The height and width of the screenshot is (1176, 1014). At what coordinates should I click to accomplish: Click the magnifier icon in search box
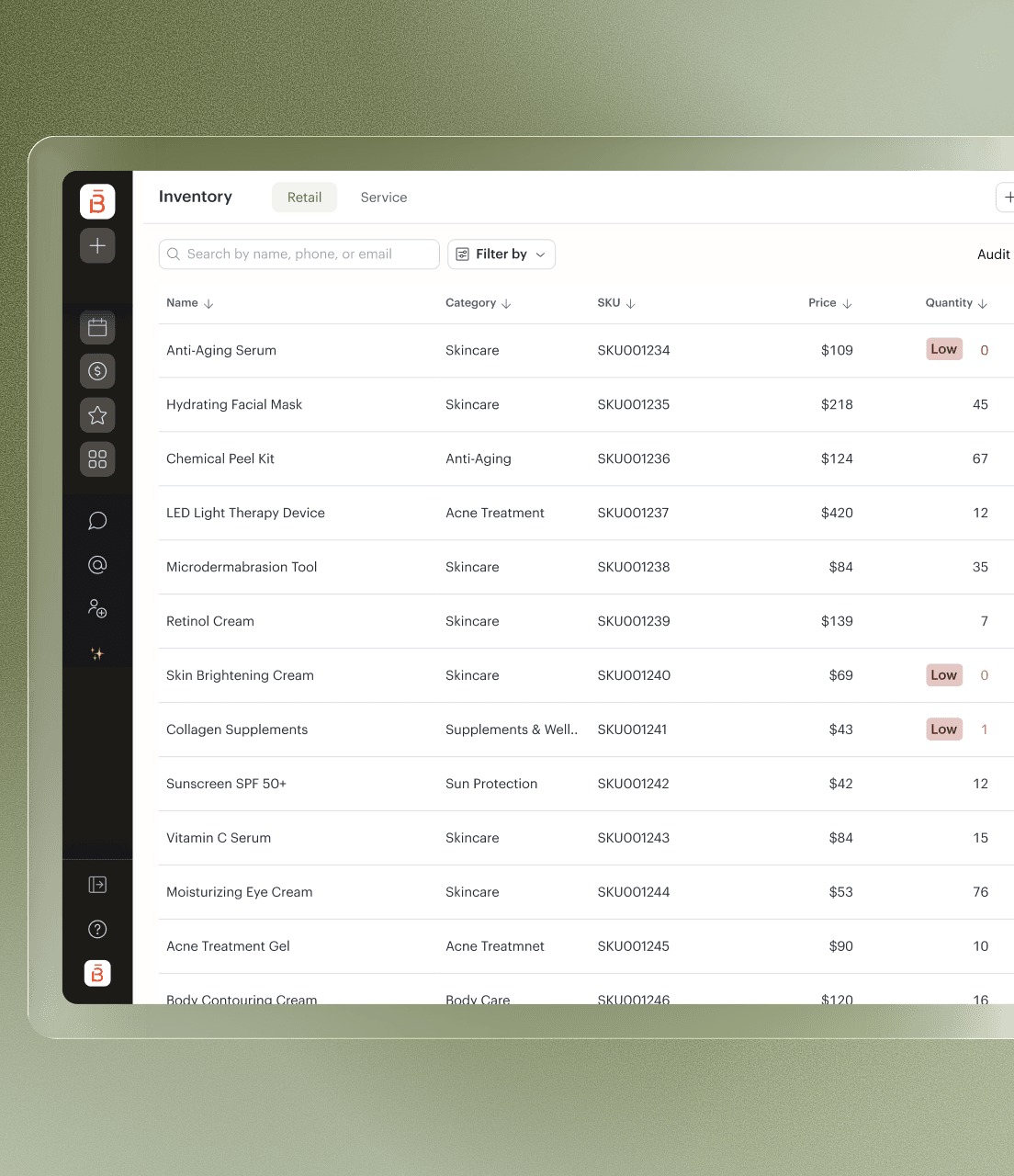(174, 254)
